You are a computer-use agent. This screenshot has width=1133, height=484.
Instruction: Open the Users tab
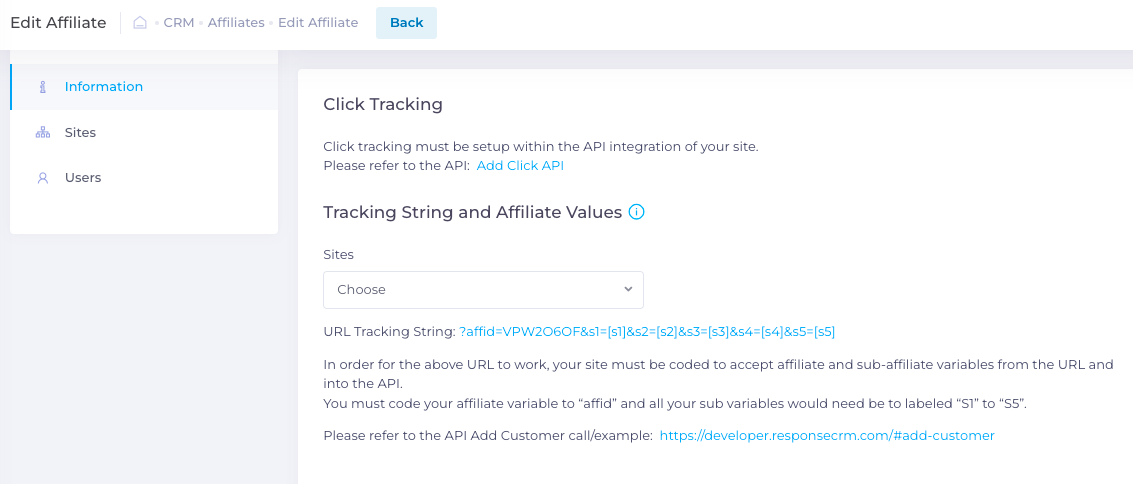click(144, 178)
